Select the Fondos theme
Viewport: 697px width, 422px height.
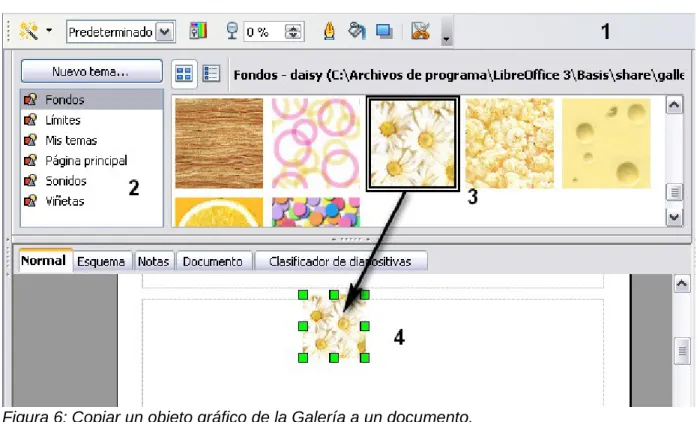92,100
